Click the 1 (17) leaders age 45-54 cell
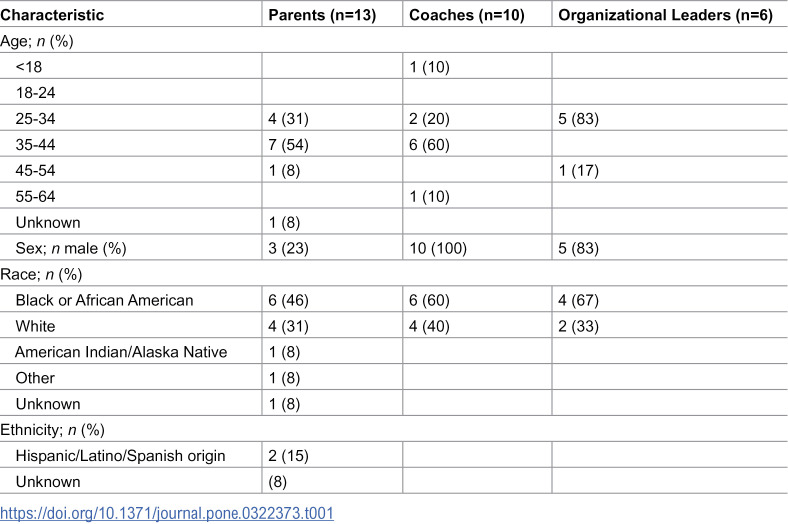This screenshot has width=788, height=524. (578, 170)
